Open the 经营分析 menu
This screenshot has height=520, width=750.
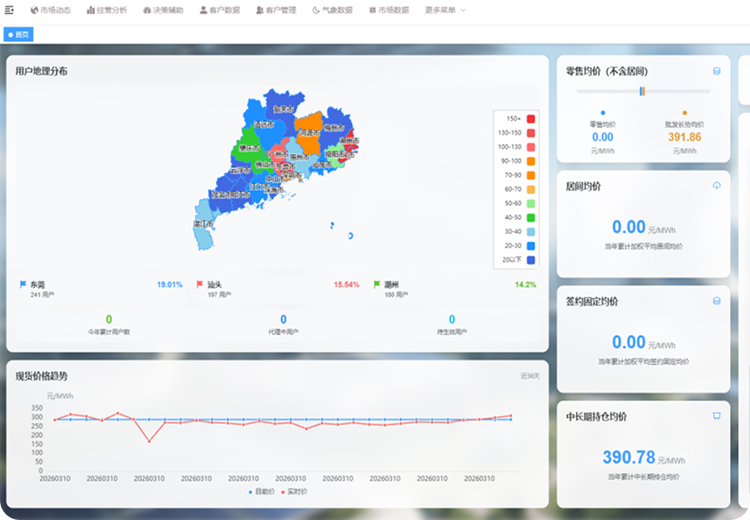[107, 10]
